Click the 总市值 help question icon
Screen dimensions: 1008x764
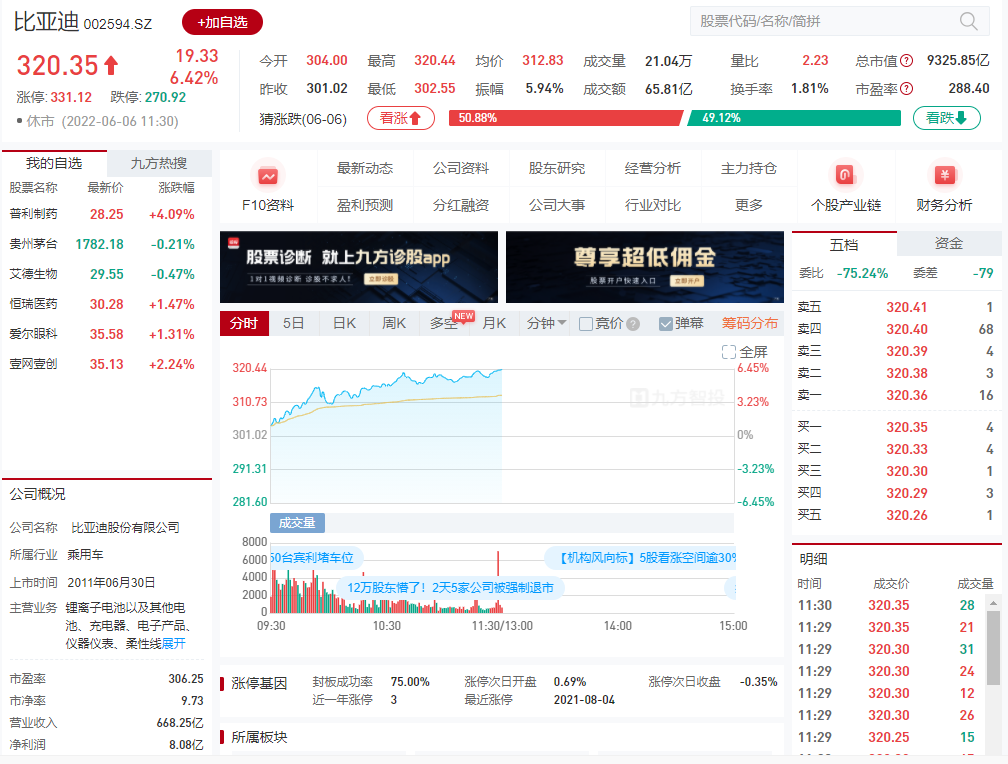click(x=906, y=61)
